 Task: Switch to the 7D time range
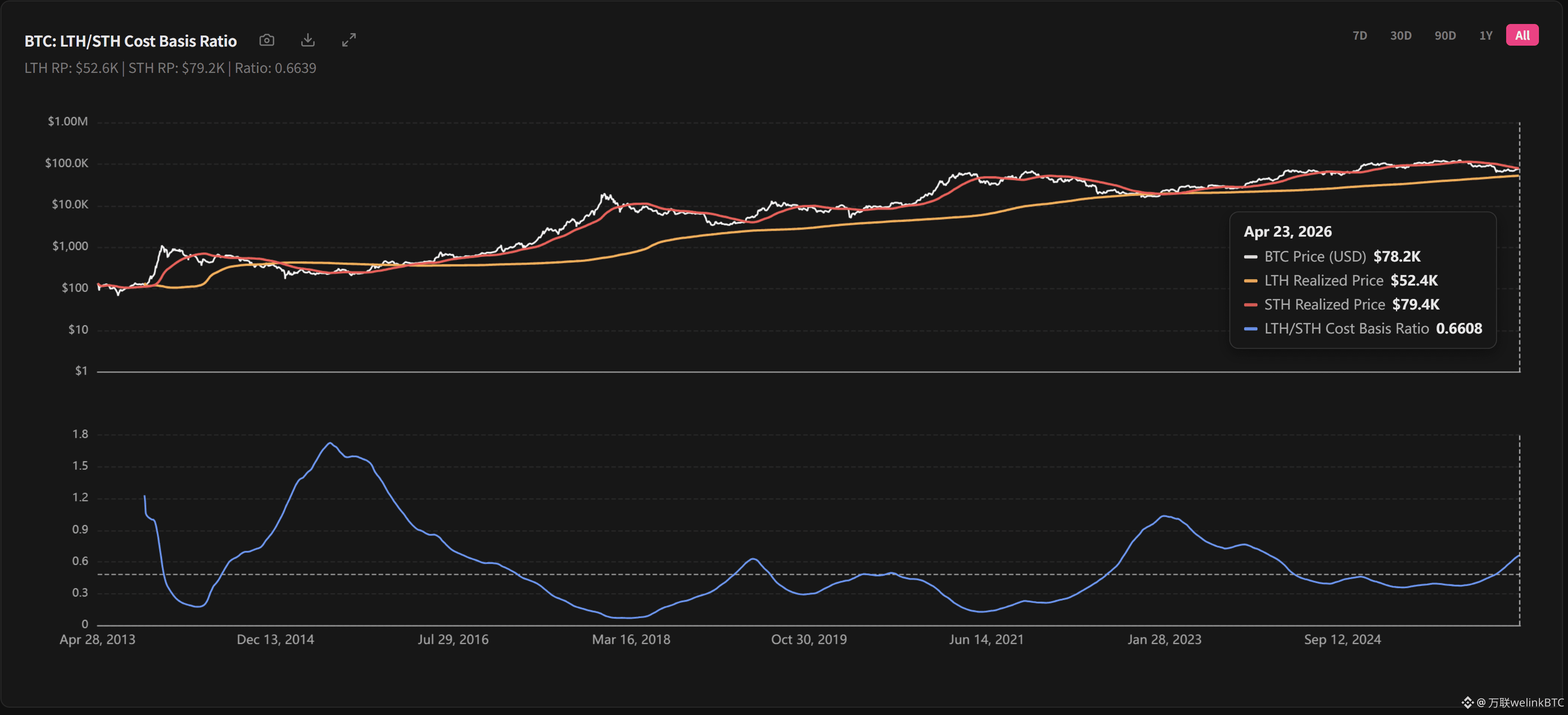1360,36
